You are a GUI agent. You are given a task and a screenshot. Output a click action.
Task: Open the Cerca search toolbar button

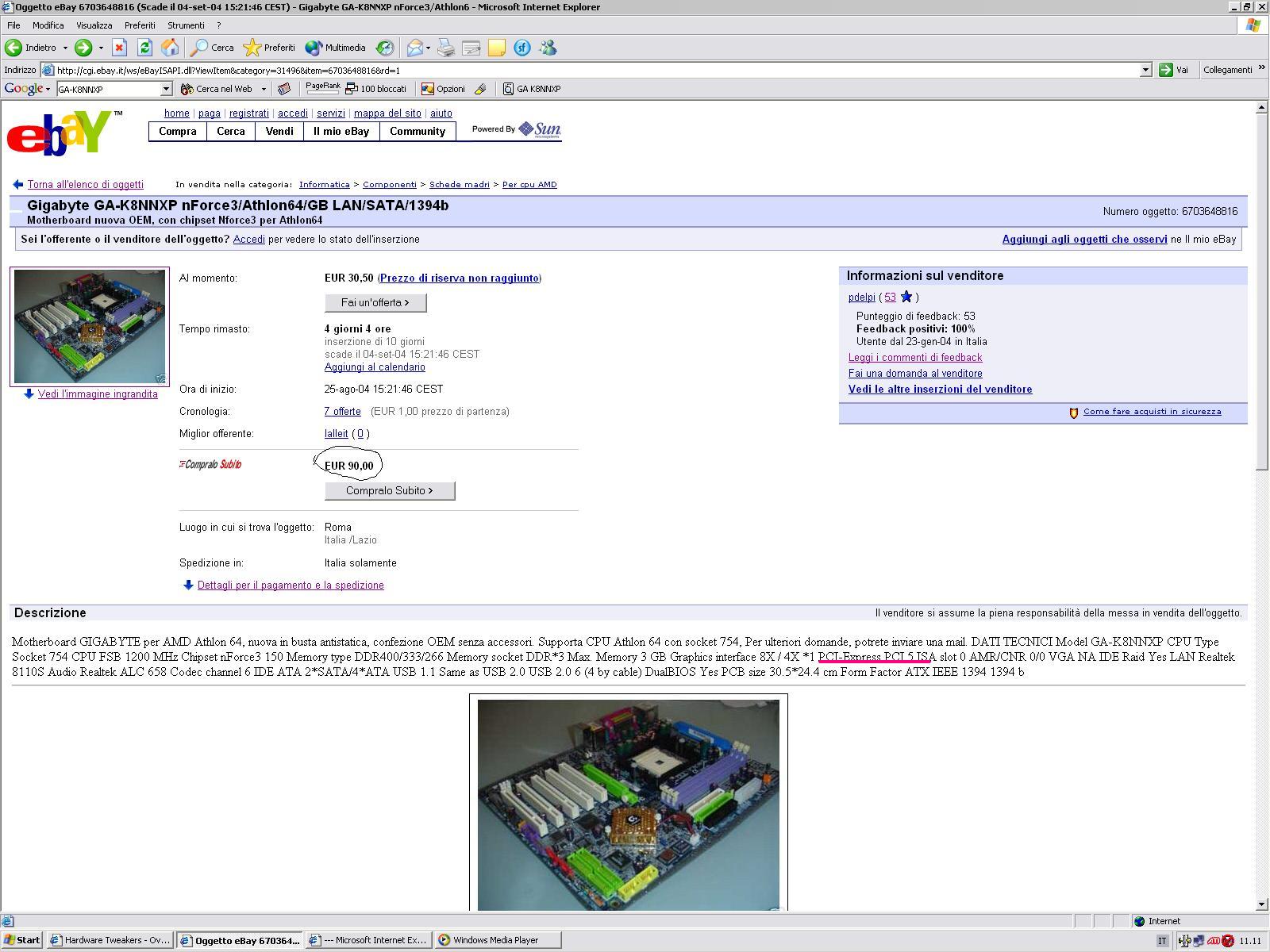click(213, 48)
